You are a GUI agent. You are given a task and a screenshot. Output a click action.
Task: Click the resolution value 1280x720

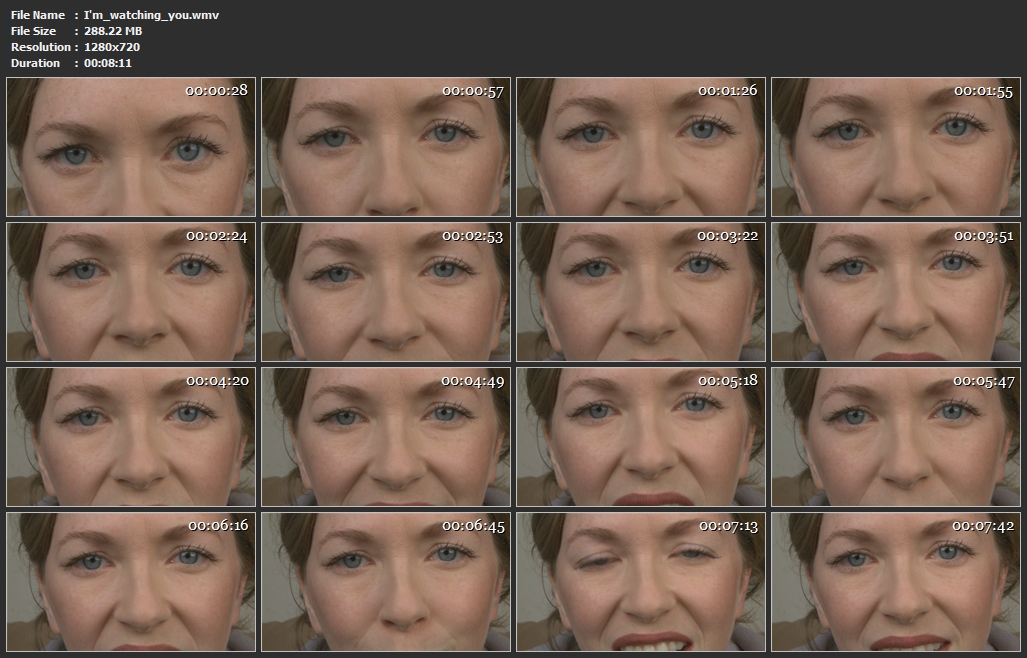click(111, 47)
